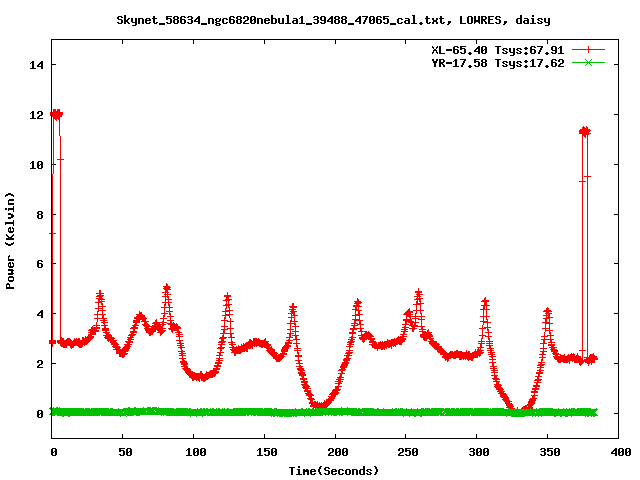Select the YR-17.58 Tsys:17.62 legend label

click(x=498, y=63)
